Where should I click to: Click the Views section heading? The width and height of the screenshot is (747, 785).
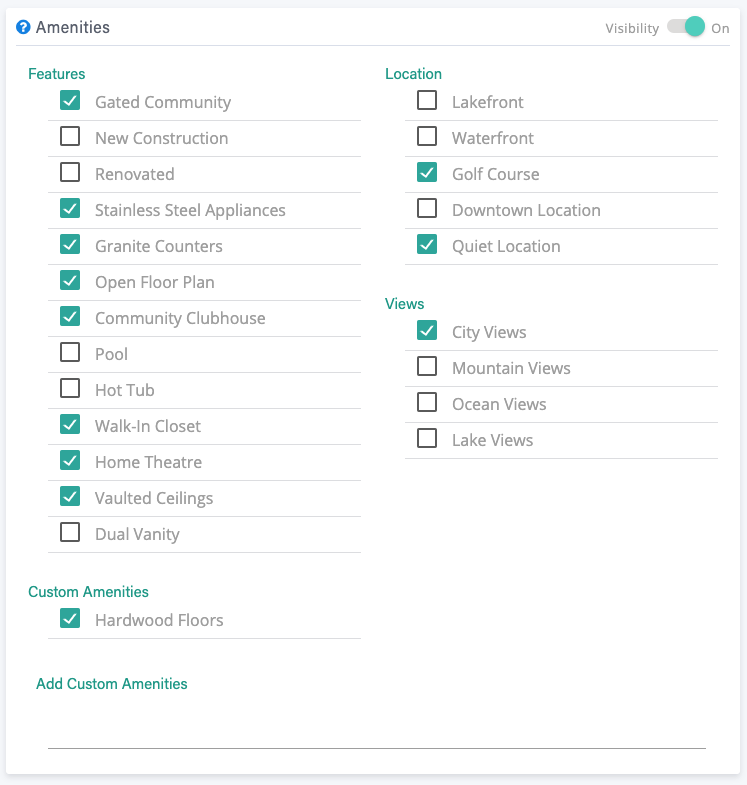[404, 304]
